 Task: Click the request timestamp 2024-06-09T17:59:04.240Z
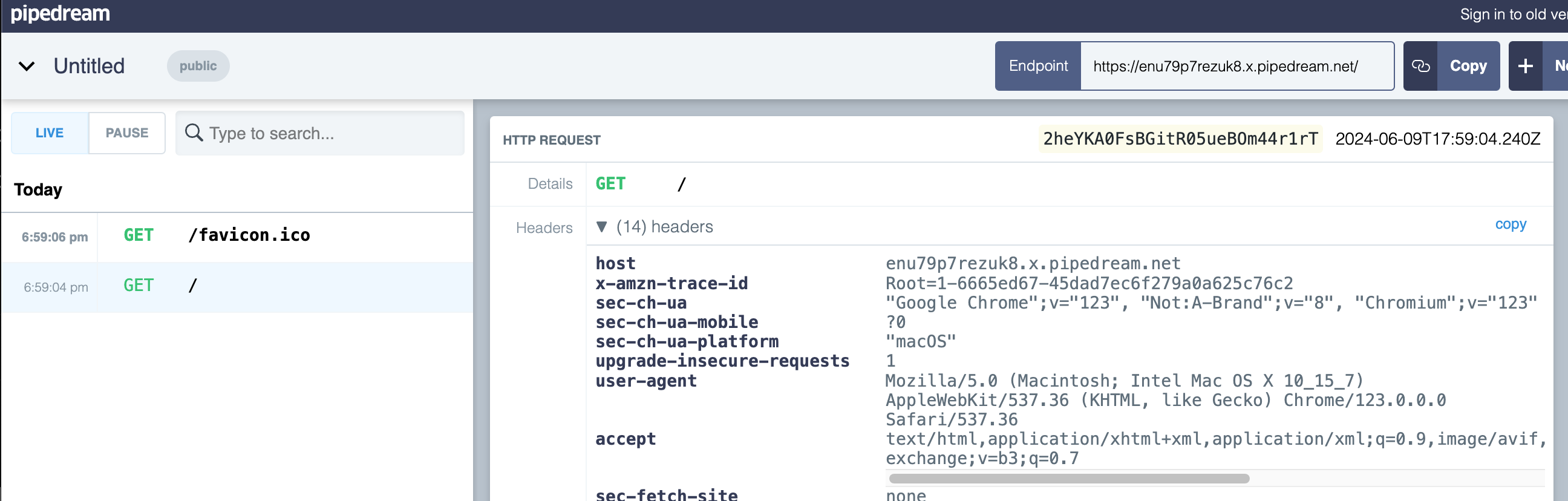click(x=1437, y=139)
